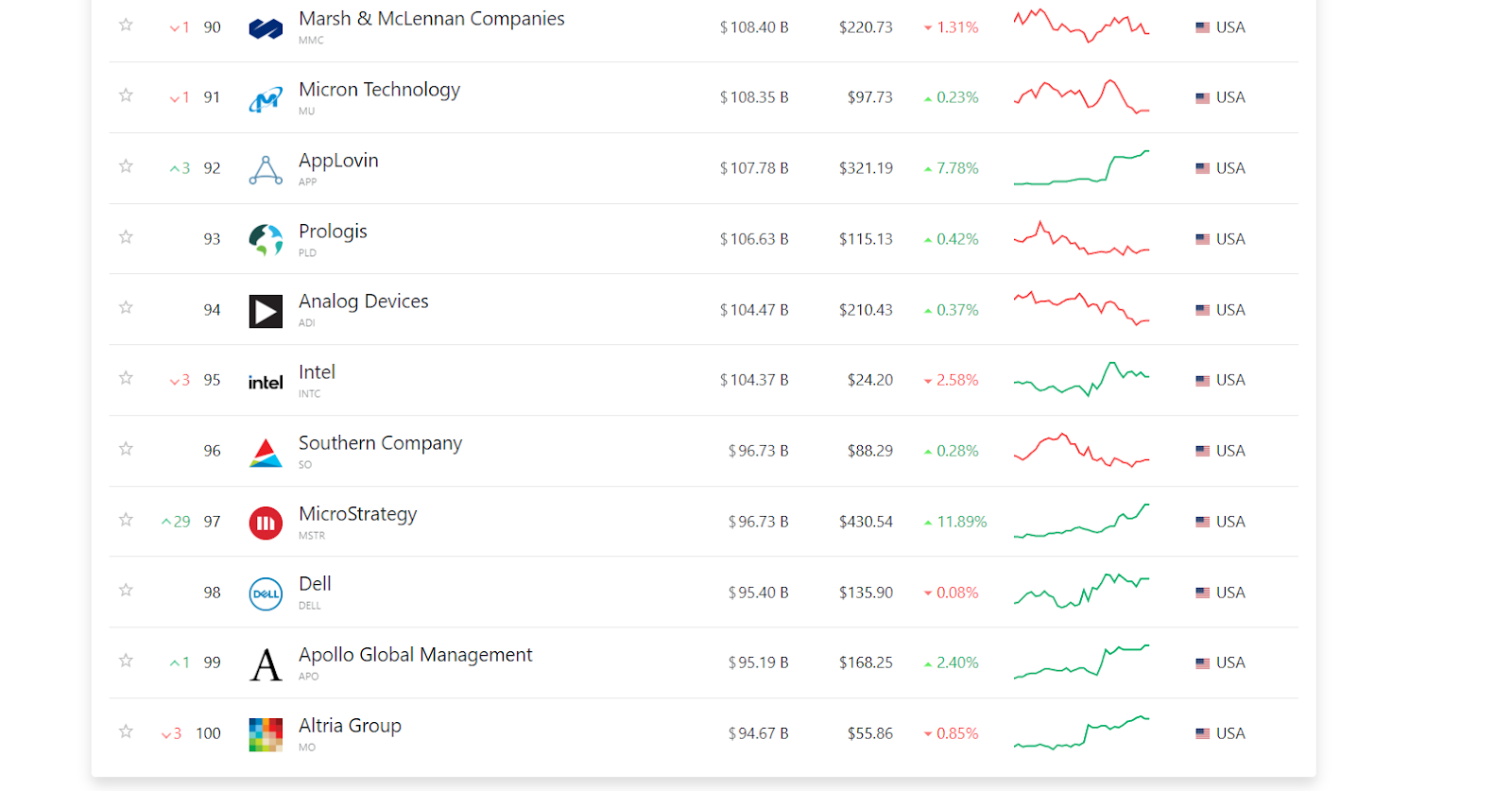Click the USA flag in Marsh & McLennan row

click(x=1202, y=27)
